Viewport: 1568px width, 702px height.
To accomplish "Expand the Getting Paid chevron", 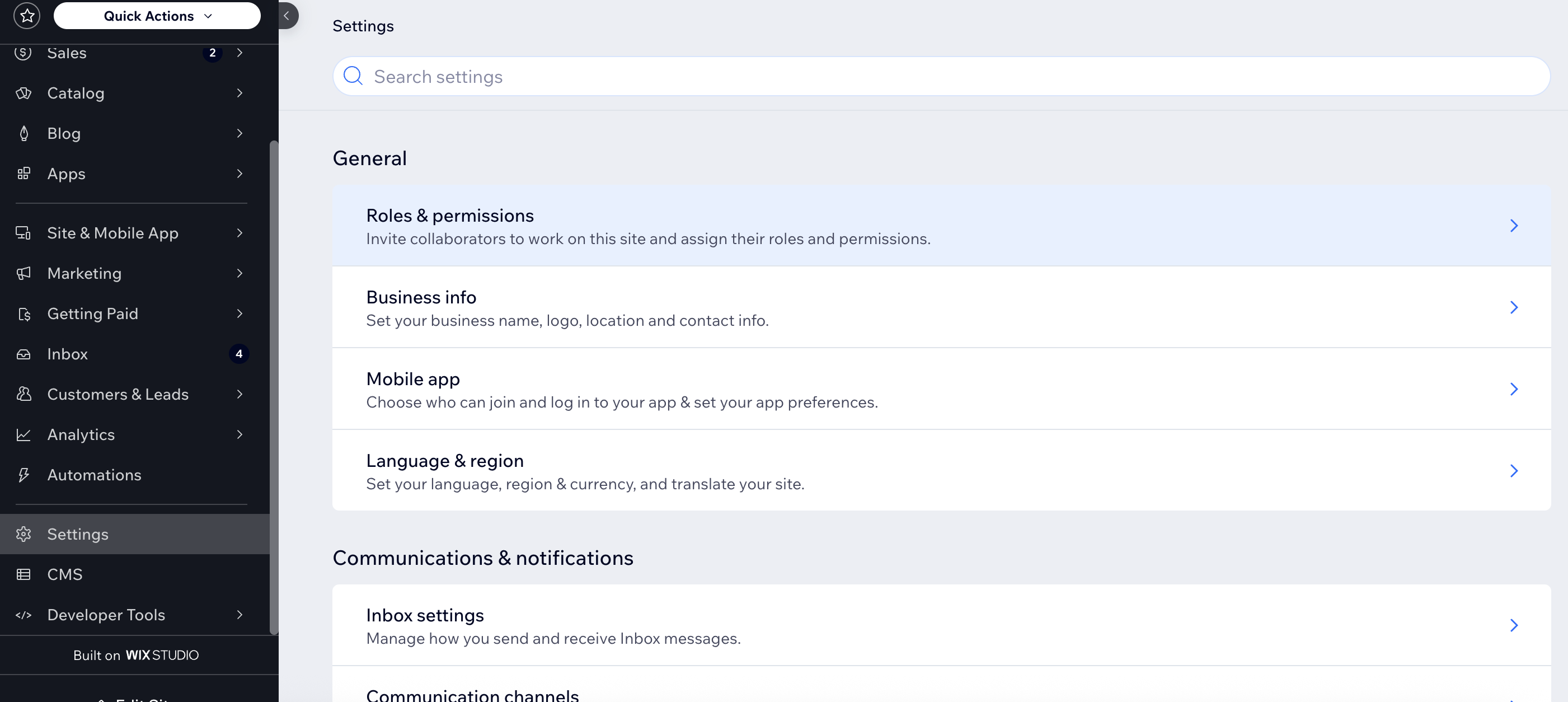I will pyautogui.click(x=240, y=313).
